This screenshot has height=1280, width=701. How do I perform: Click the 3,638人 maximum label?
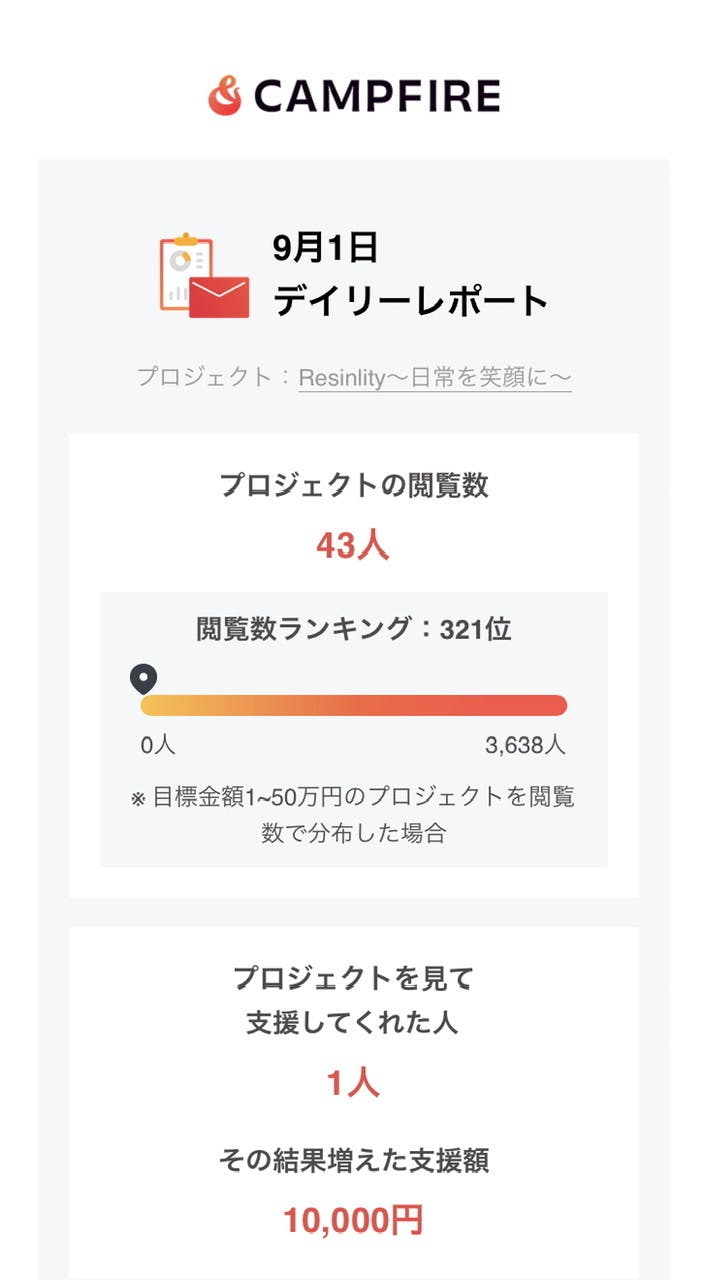(526, 745)
